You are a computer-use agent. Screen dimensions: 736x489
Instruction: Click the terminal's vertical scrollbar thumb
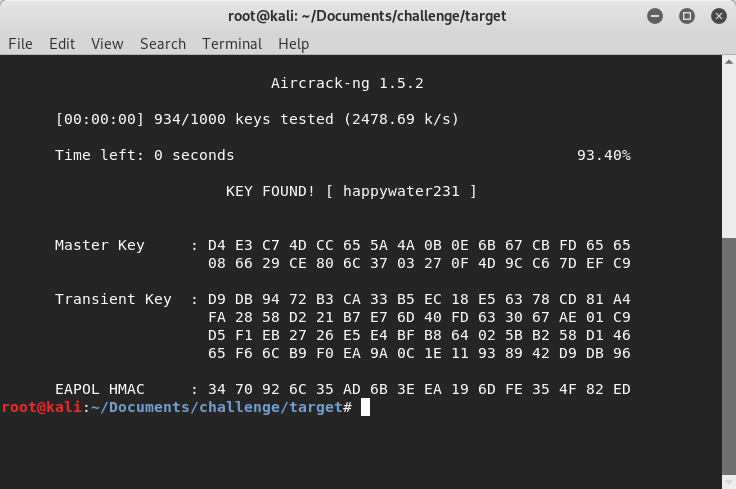729,362
